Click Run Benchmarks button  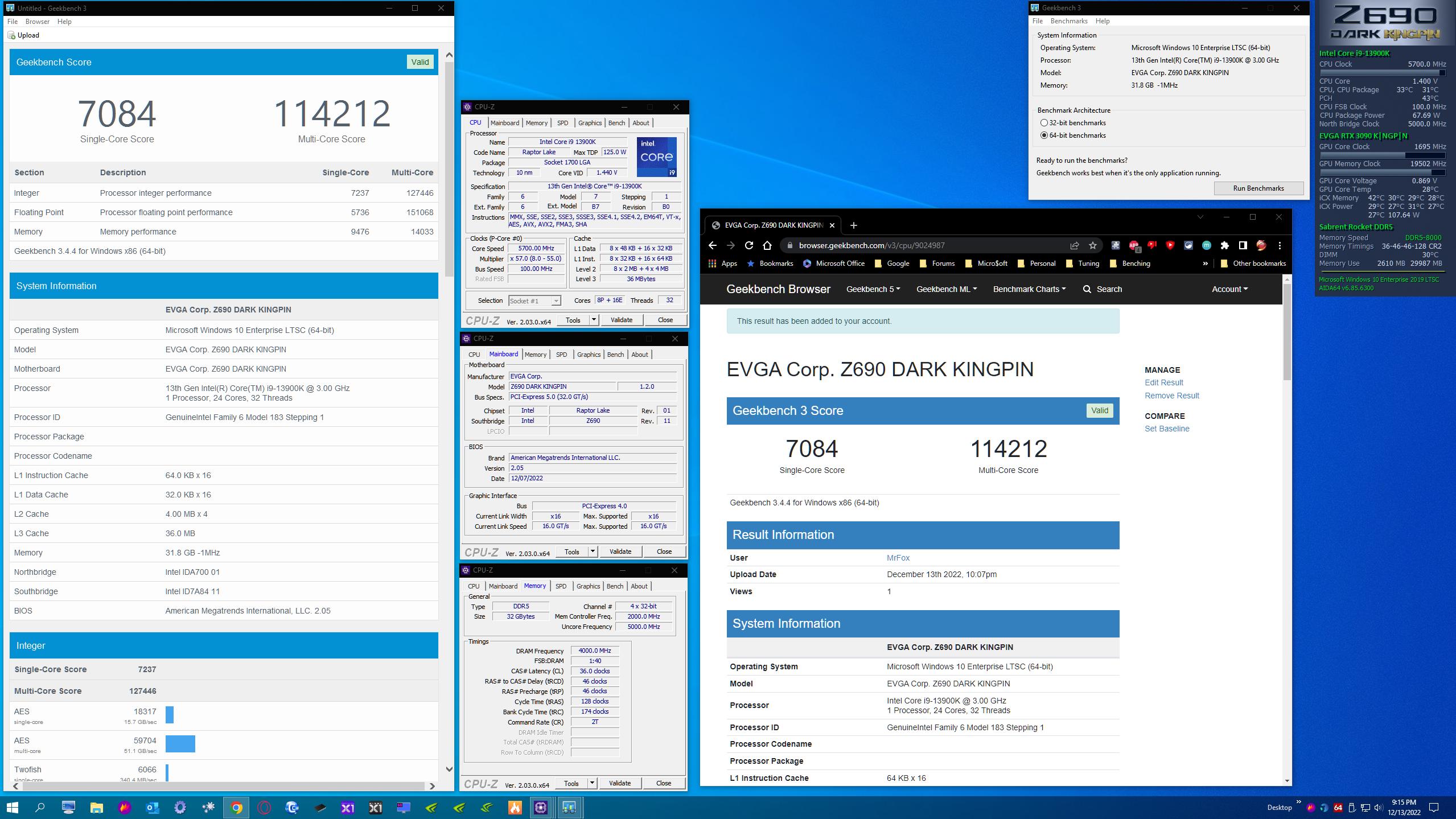[x=1258, y=188]
